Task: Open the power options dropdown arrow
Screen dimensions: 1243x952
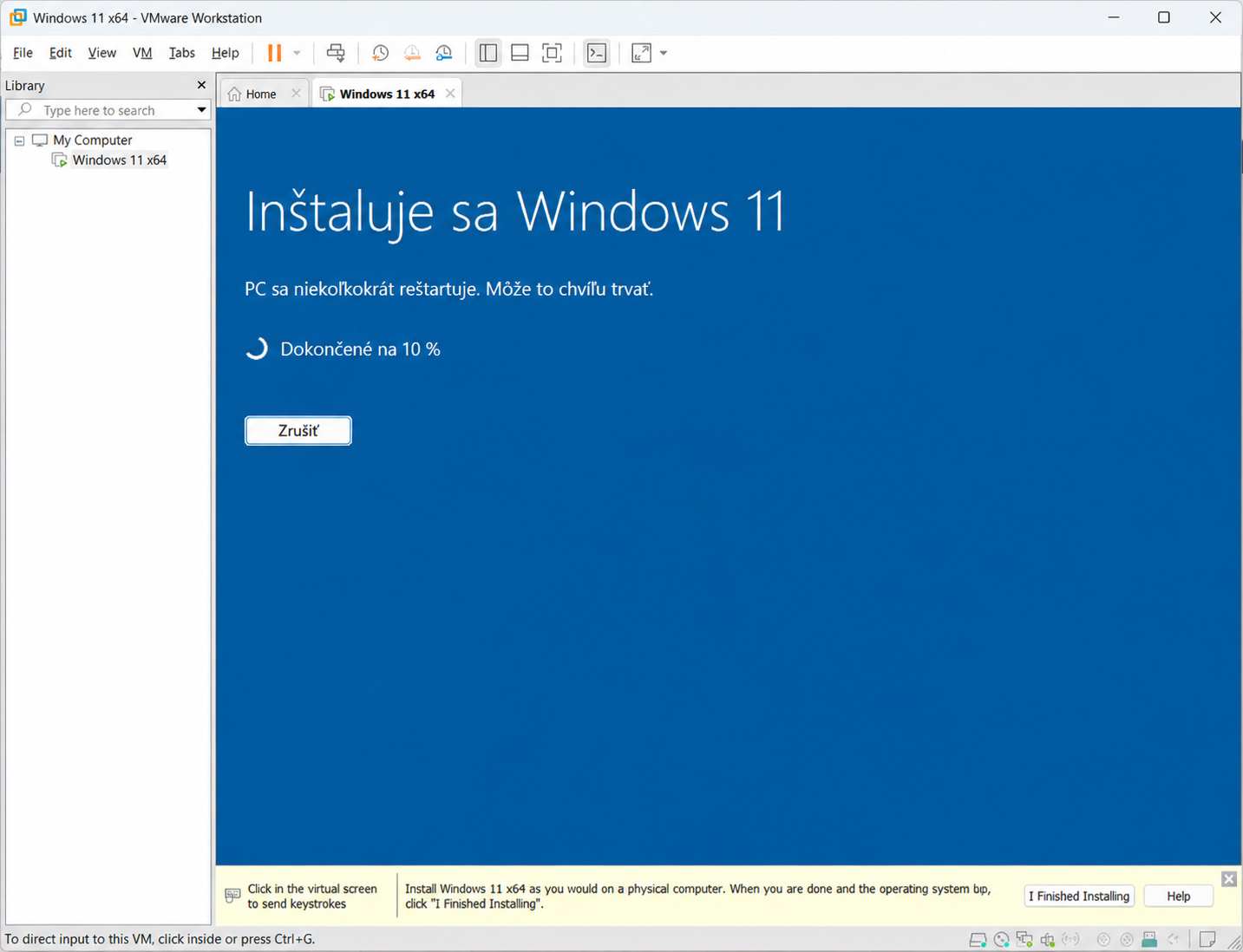Action: (x=297, y=53)
